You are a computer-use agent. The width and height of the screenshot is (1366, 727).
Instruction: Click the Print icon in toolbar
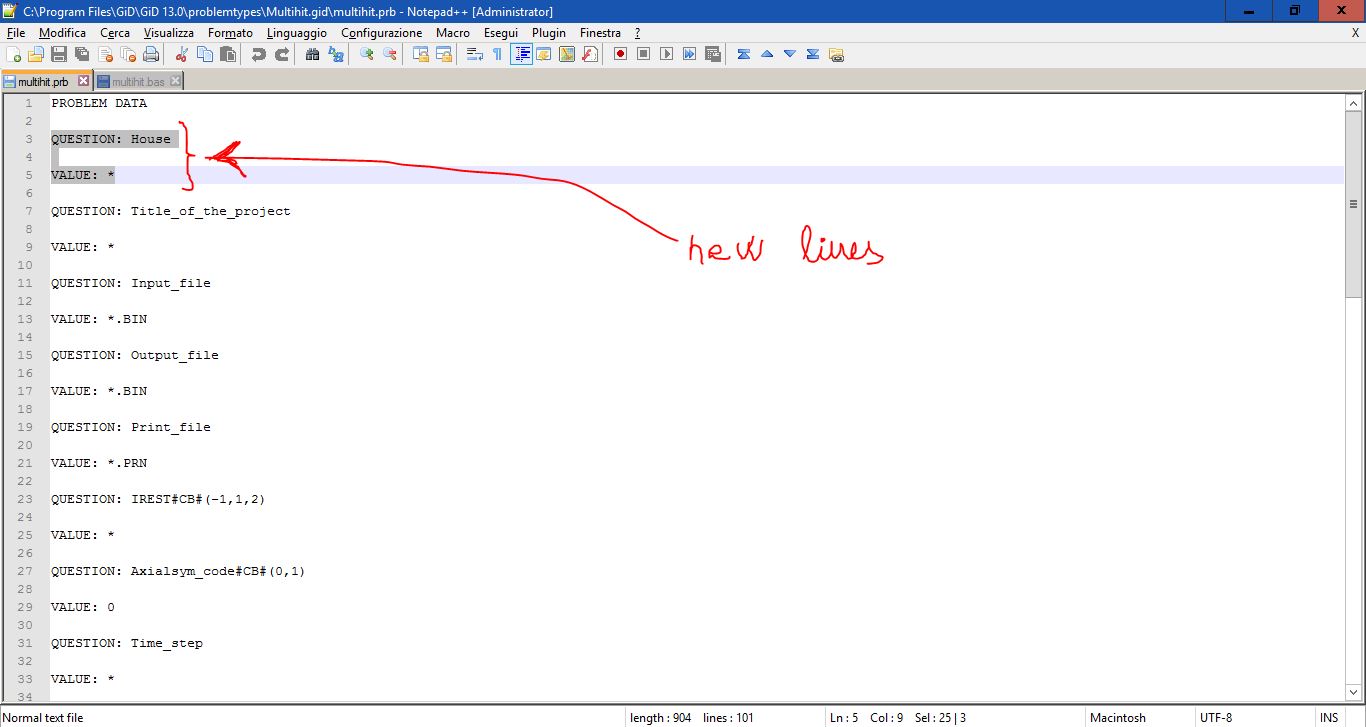(150, 54)
